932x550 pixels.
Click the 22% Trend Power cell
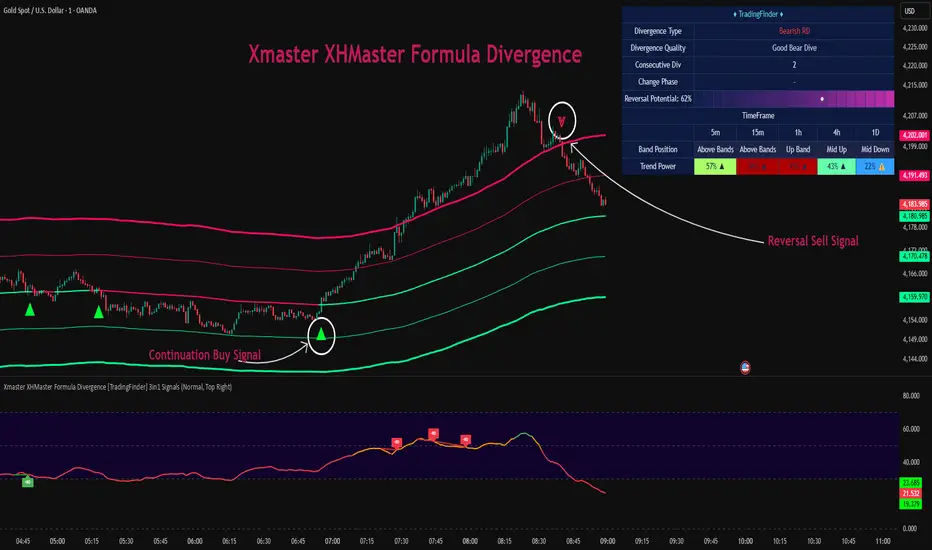[x=875, y=166]
